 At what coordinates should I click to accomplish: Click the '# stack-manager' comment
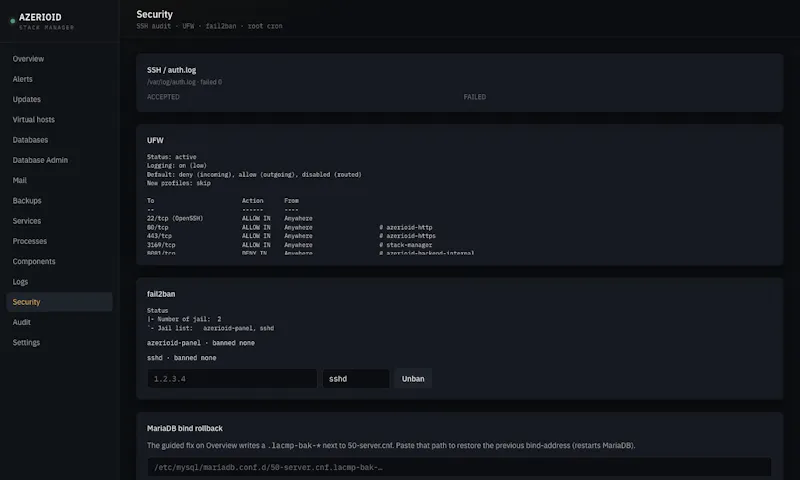coord(406,245)
